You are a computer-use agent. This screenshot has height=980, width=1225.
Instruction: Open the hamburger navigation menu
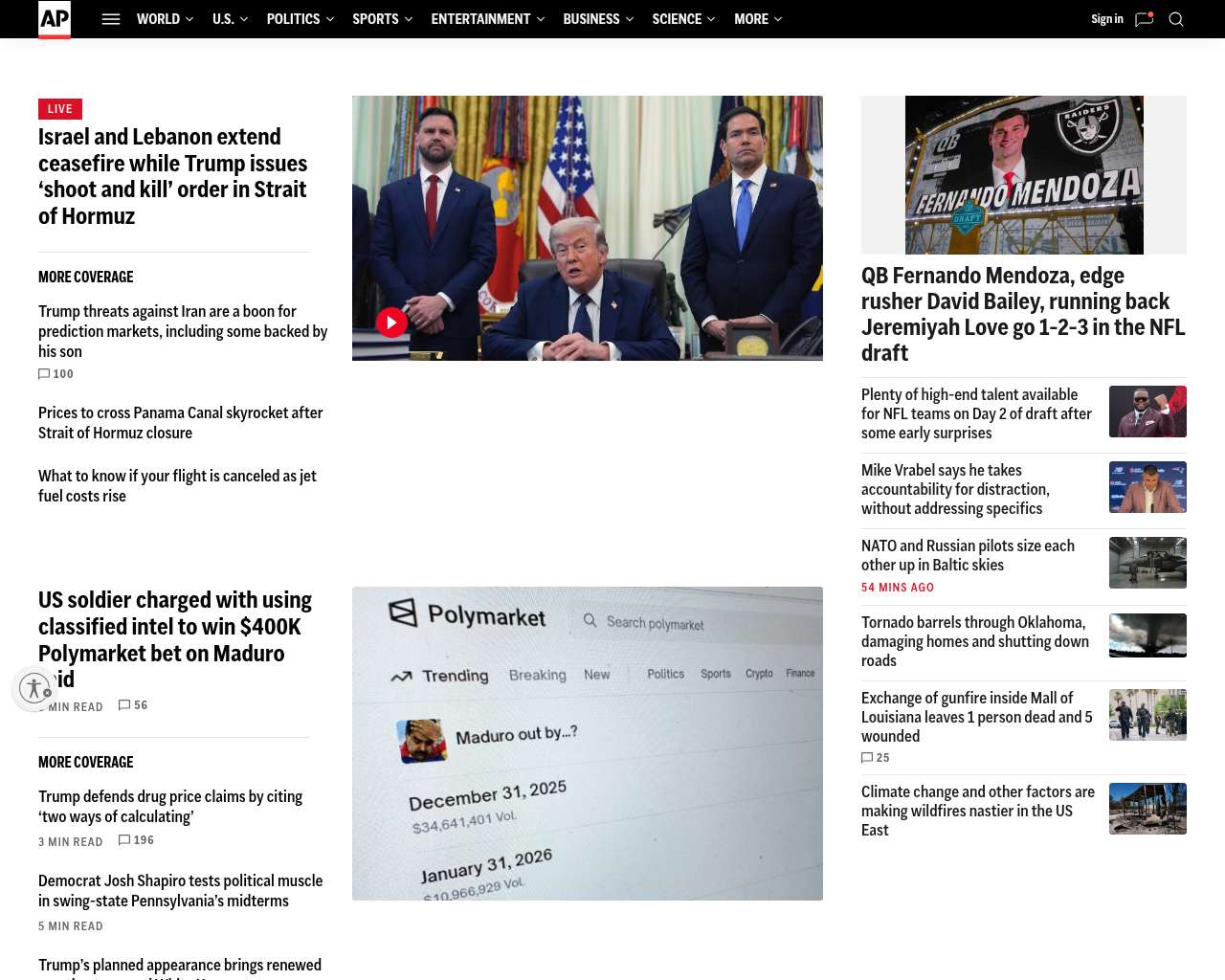(x=111, y=19)
